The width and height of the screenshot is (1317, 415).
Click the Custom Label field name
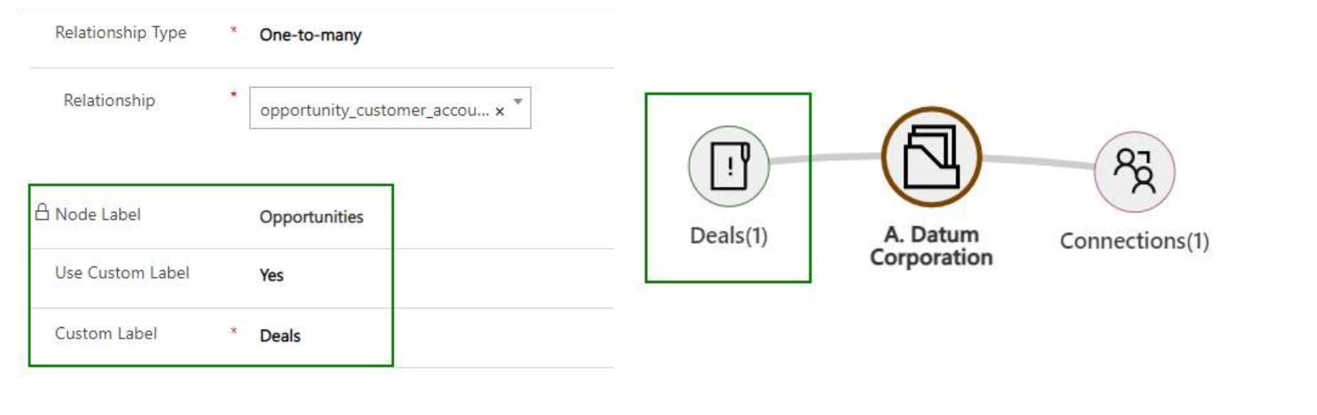tap(106, 333)
